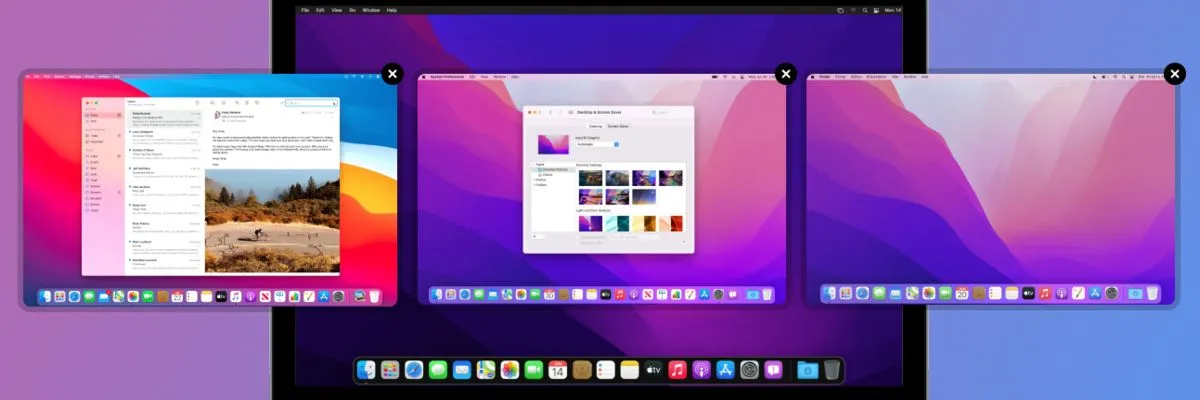Viewport: 1200px width, 400px height.
Task: Click cyclist photo in Mail message, left thumbnail
Action: coord(272,221)
